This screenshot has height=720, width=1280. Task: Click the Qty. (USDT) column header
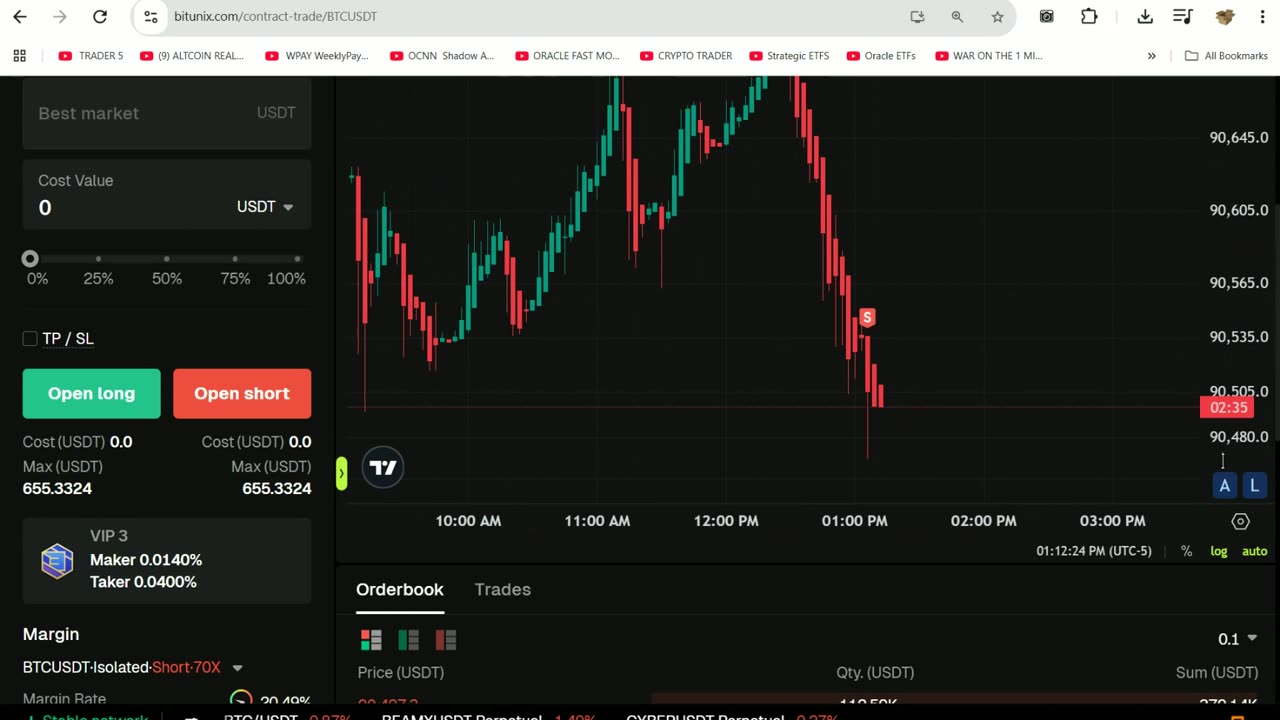pyautogui.click(x=875, y=673)
